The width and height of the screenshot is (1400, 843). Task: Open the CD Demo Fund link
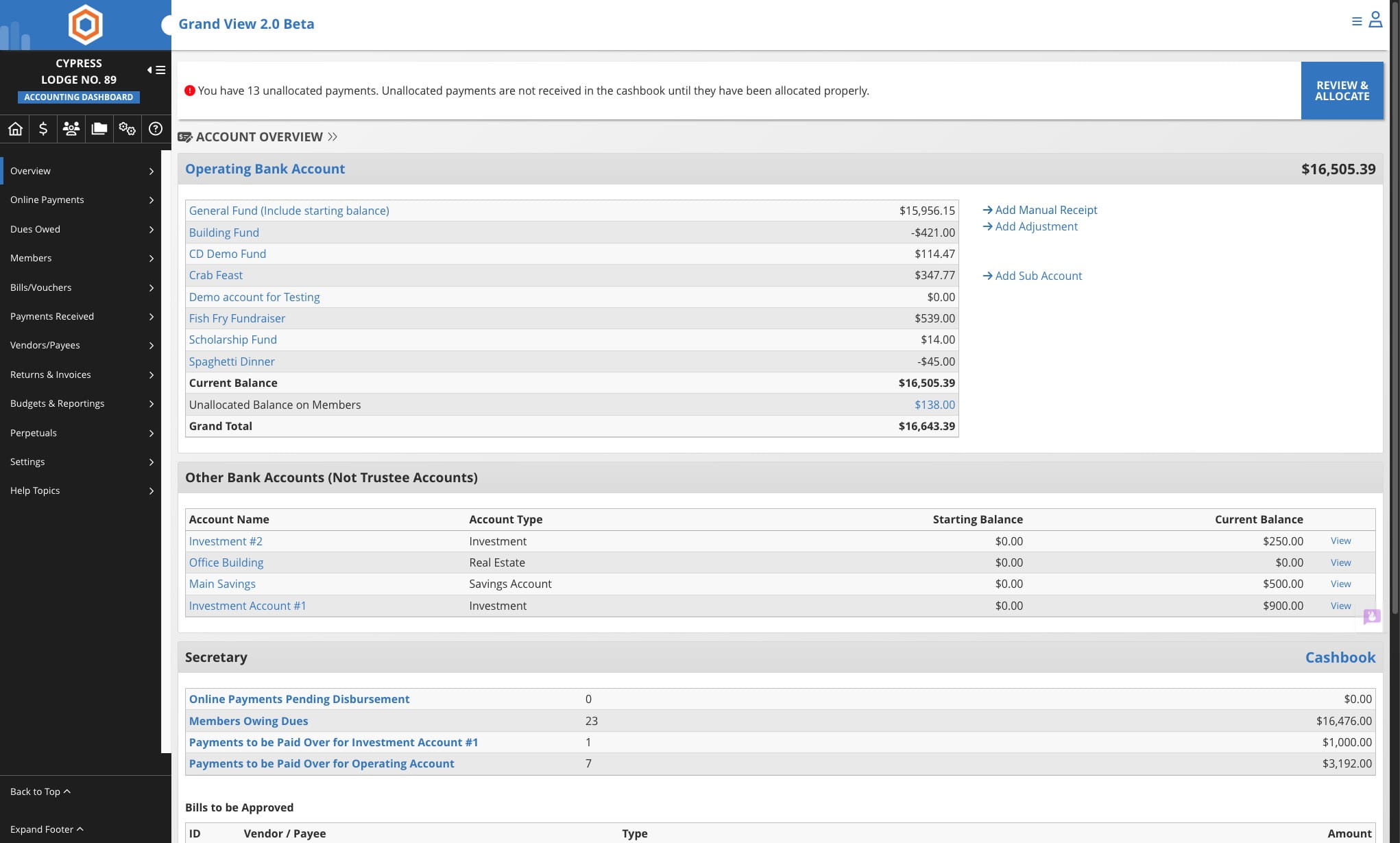(227, 254)
